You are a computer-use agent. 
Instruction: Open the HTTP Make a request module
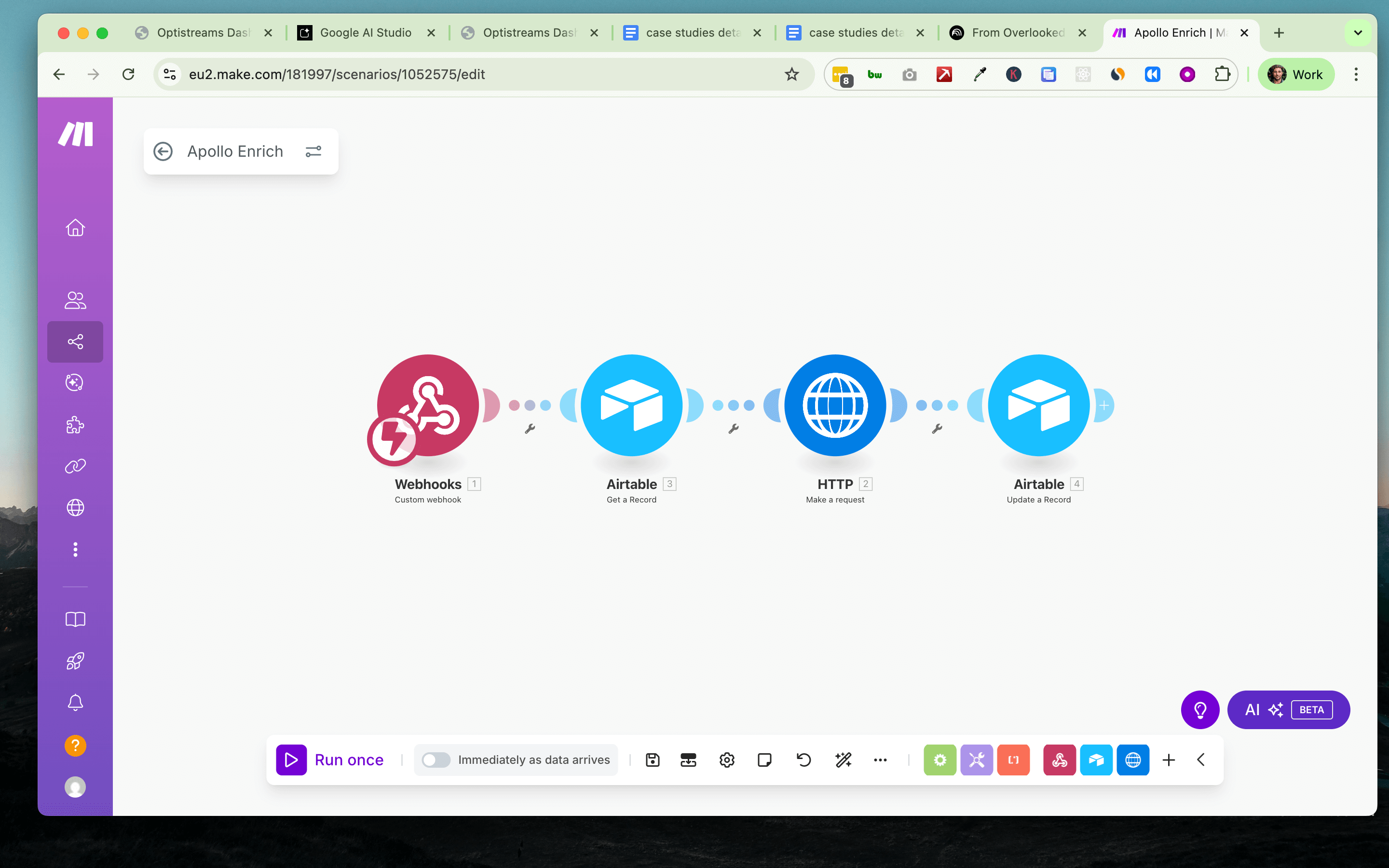click(x=835, y=405)
